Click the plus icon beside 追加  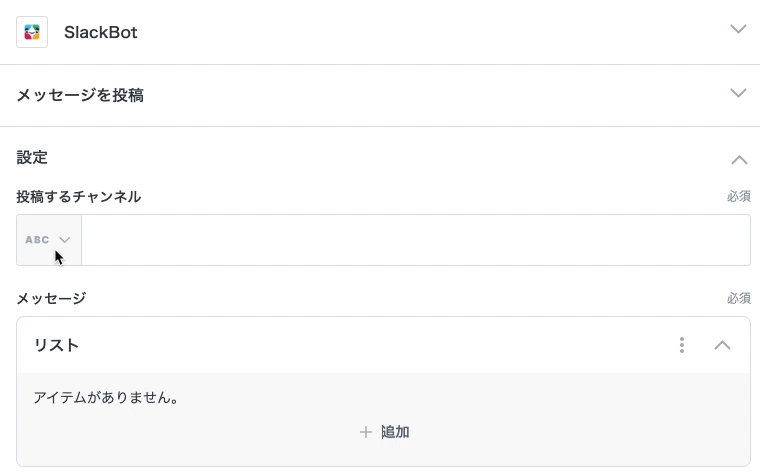(x=366, y=432)
